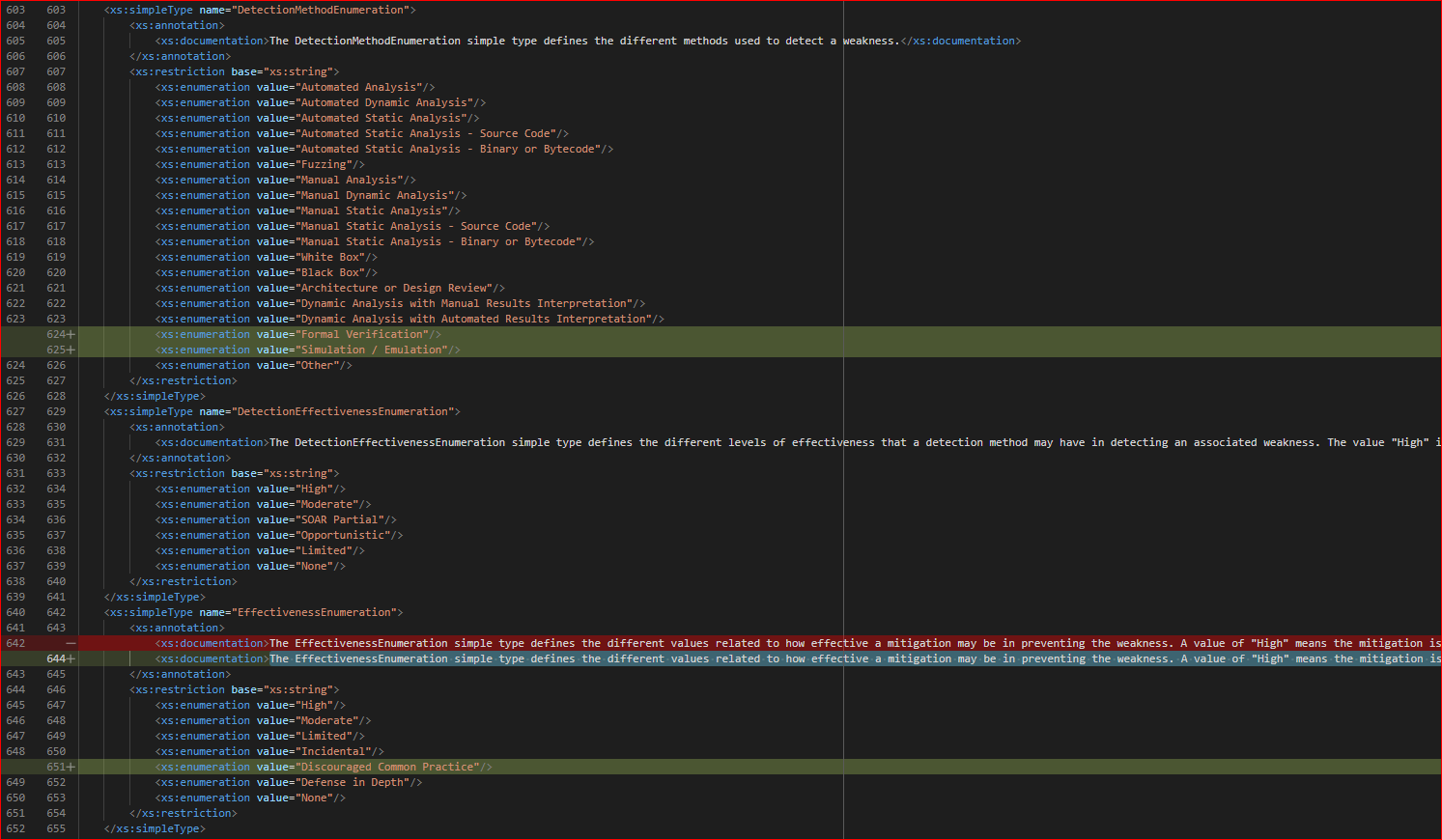Viewport: 1442px width, 840px height.
Task: Click the plus marker next to line 624
Action: 71,333
